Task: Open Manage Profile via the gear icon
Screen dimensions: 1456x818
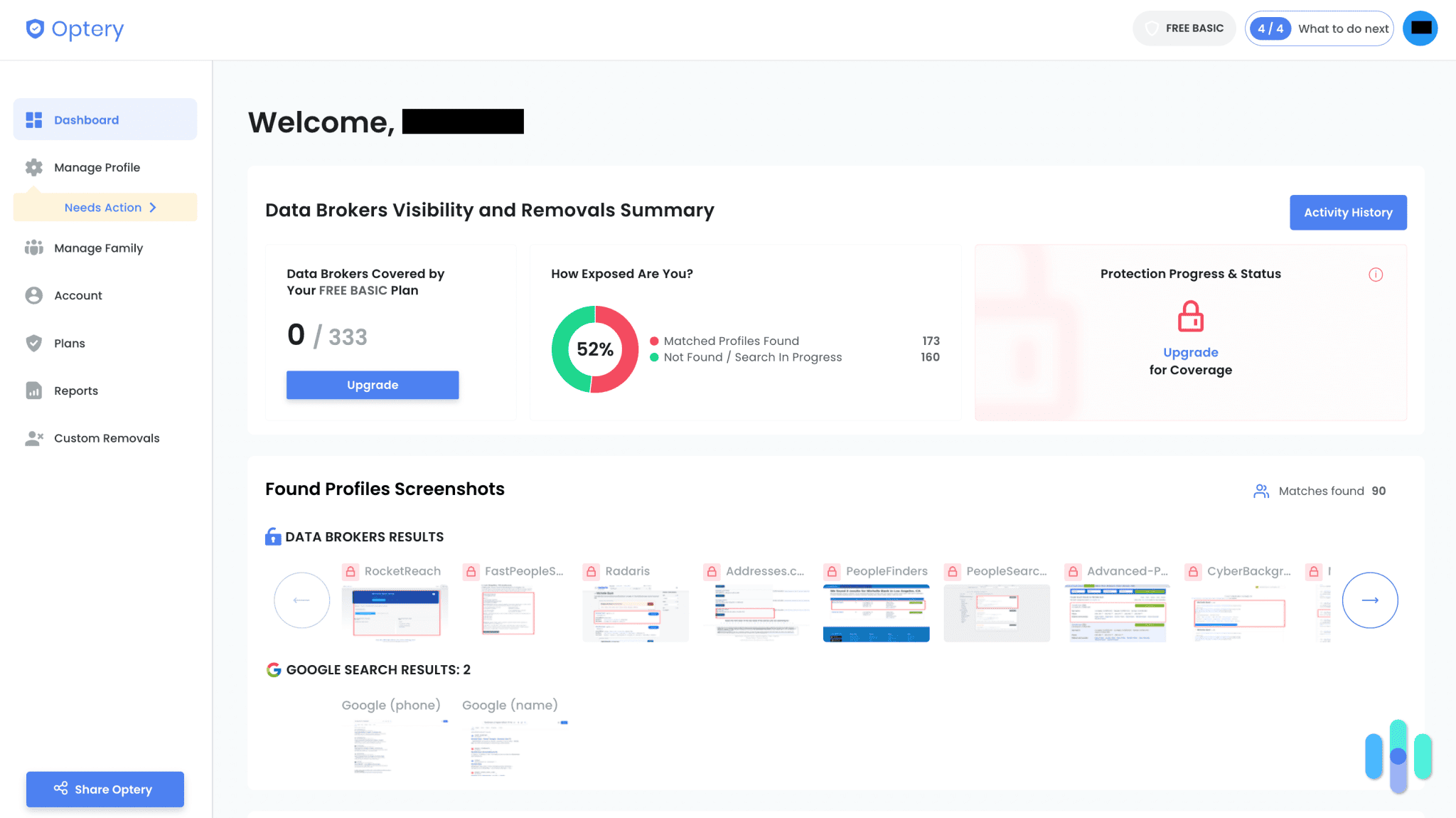Action: [33, 166]
